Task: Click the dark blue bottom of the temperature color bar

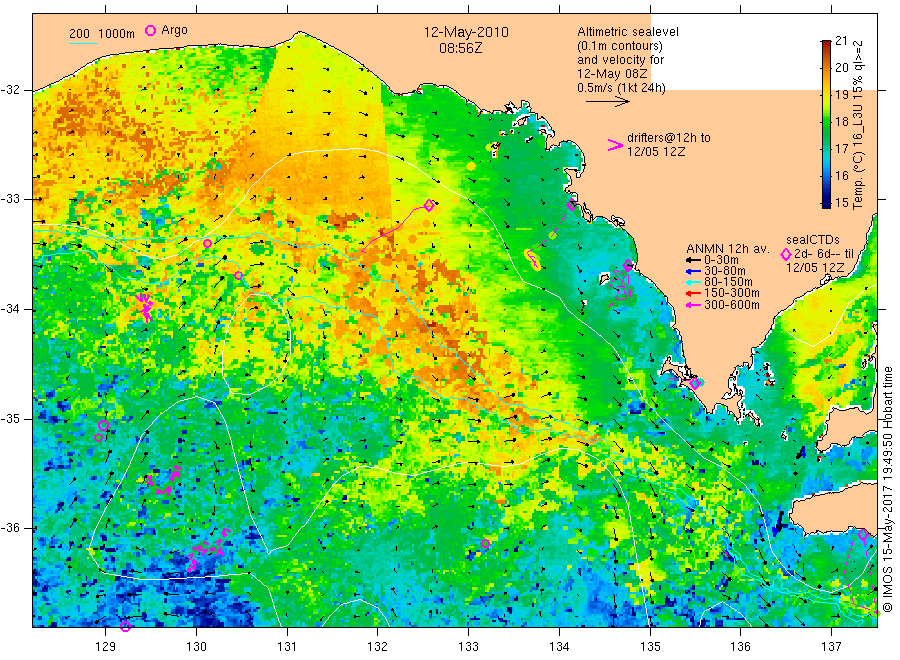Action: (826, 202)
